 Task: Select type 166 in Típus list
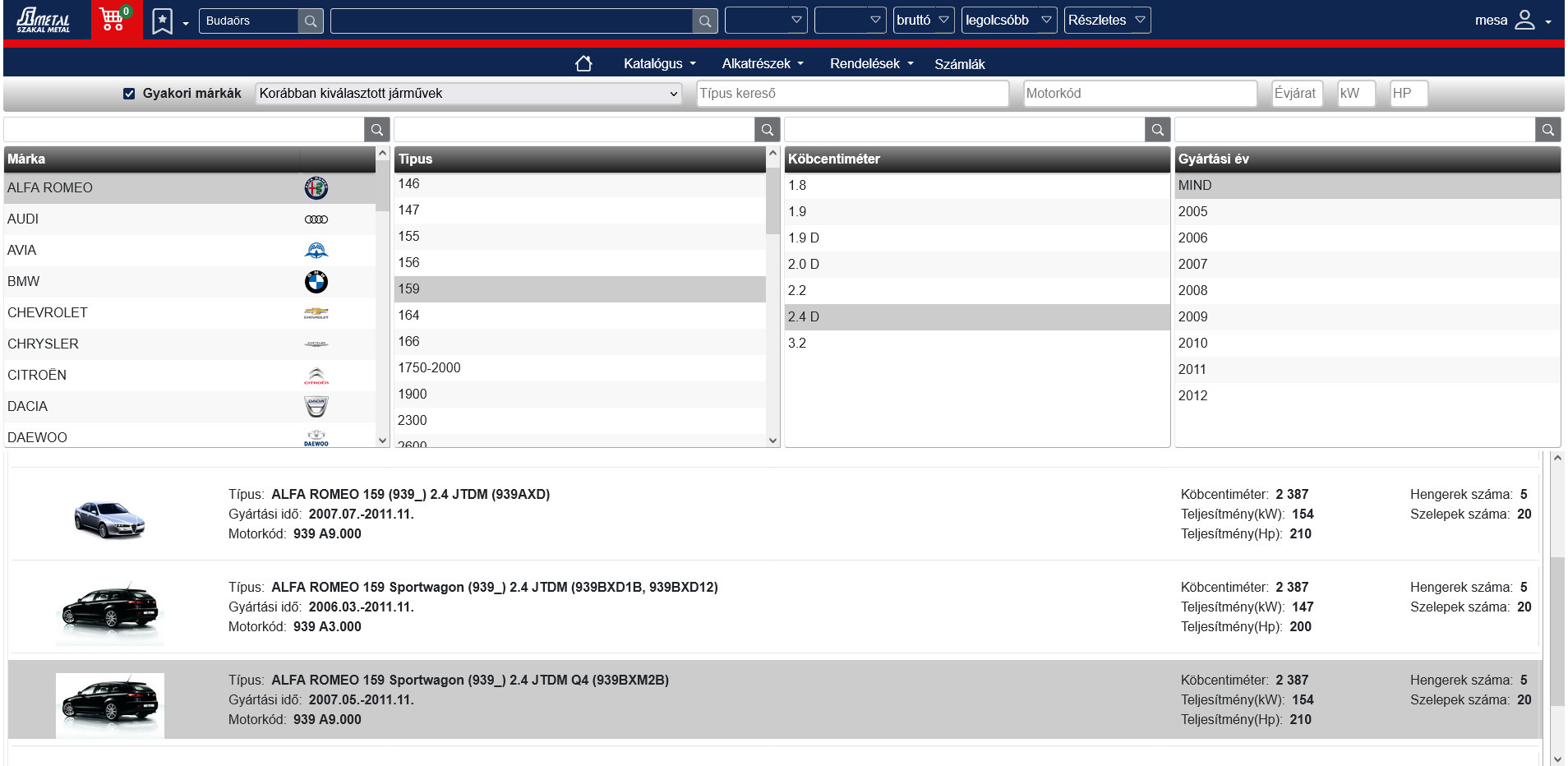(x=580, y=342)
